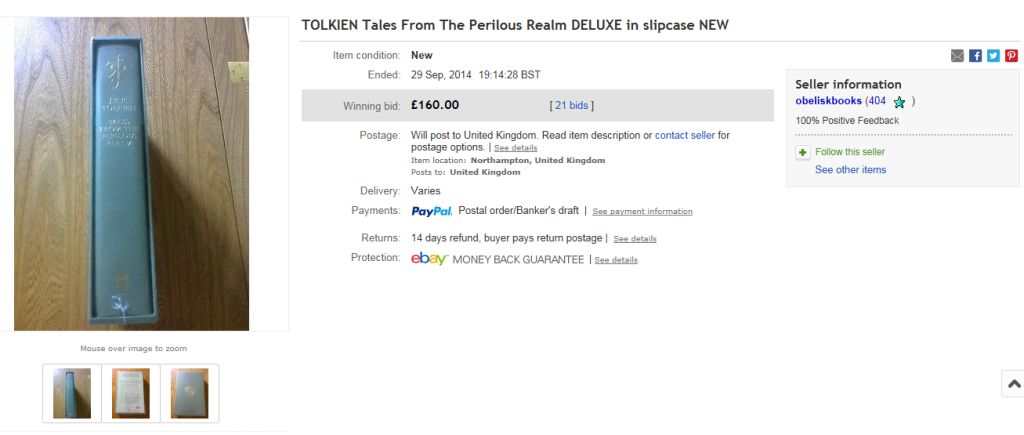Open See other items link
The image size is (1024, 435).
click(x=850, y=170)
